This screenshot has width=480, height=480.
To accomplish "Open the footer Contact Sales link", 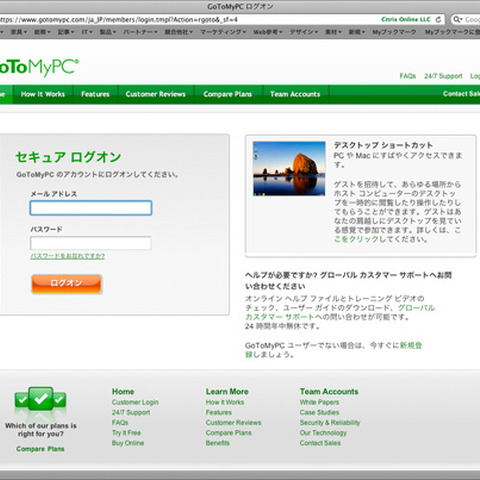I will [x=320, y=443].
